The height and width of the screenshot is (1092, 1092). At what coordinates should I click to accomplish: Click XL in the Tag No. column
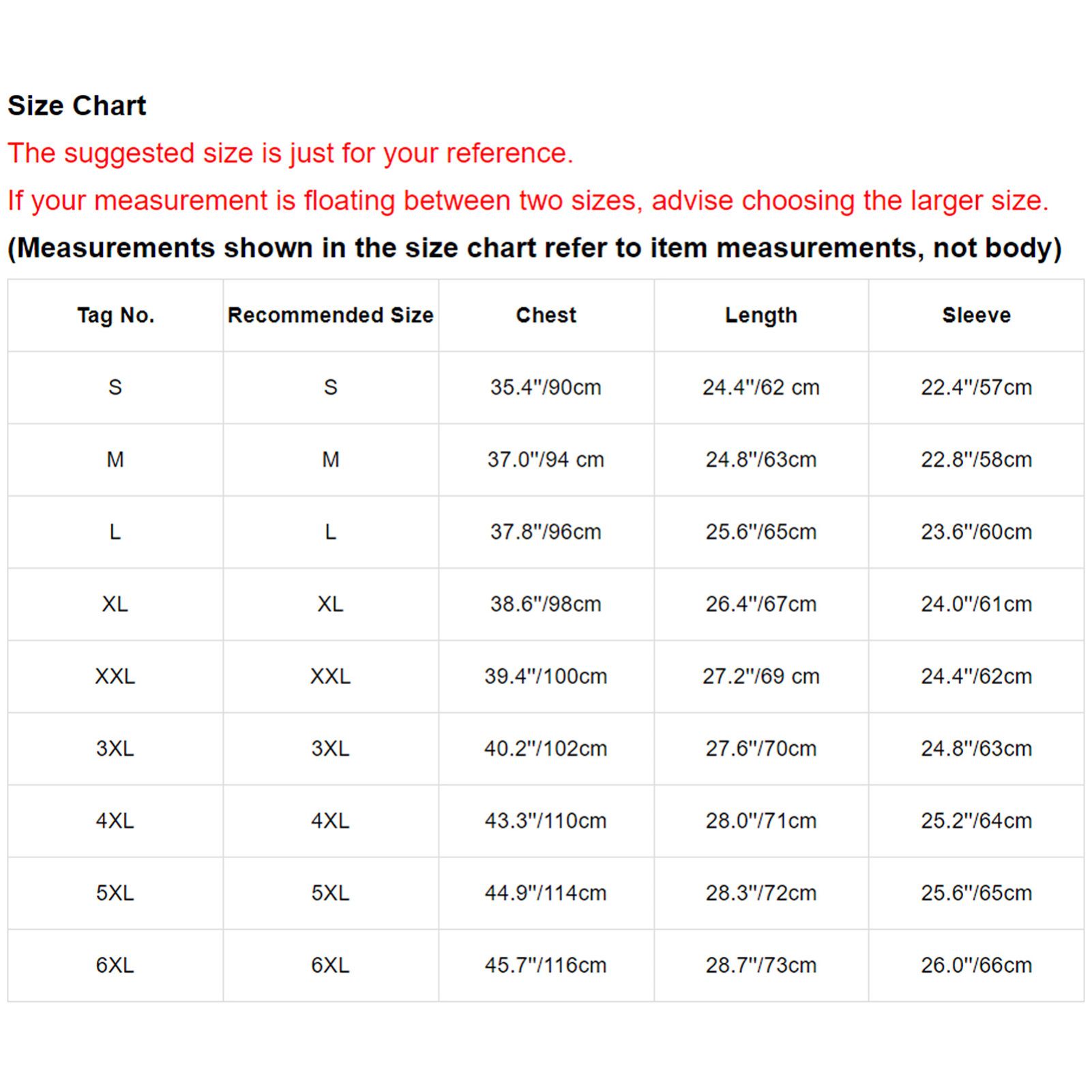115,604
